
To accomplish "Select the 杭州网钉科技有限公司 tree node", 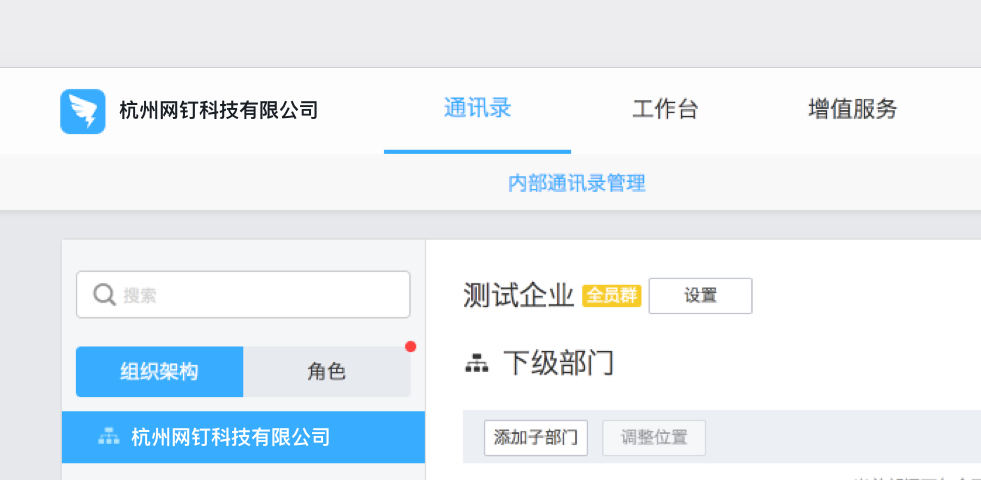I will point(243,437).
